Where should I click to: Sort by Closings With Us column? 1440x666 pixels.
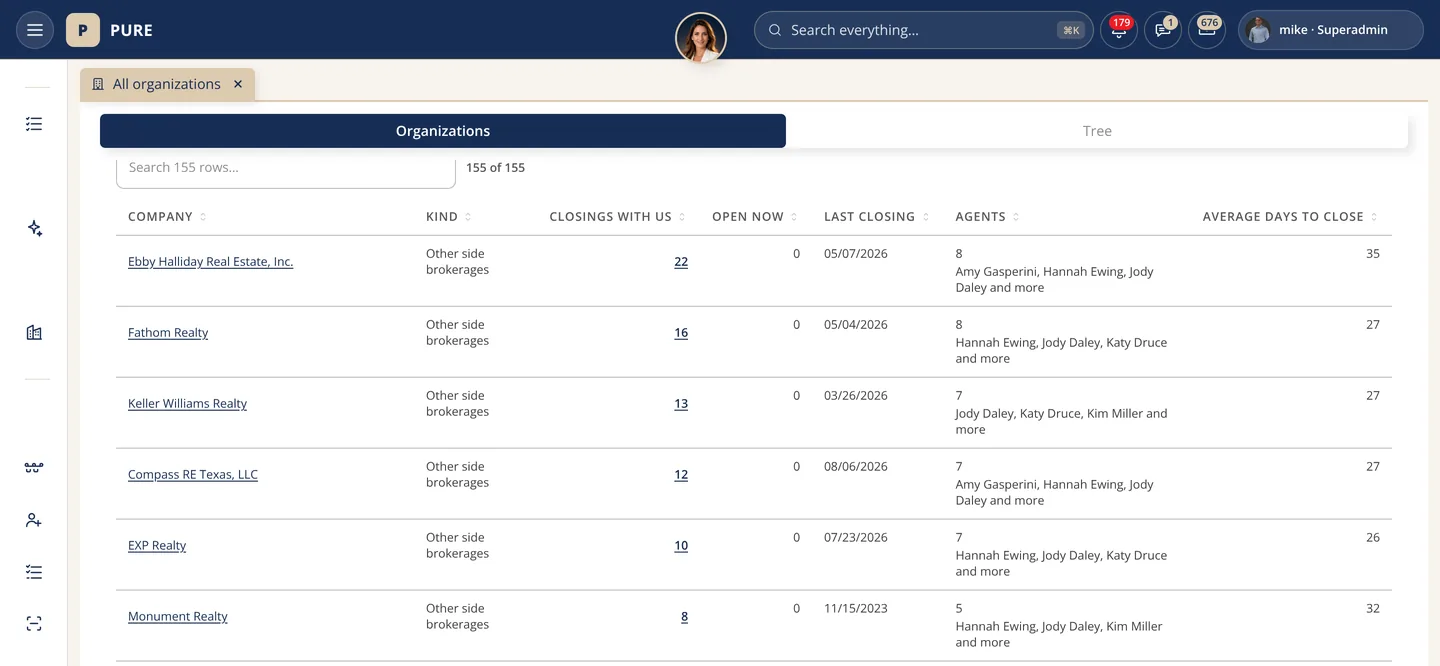pyautogui.click(x=618, y=217)
